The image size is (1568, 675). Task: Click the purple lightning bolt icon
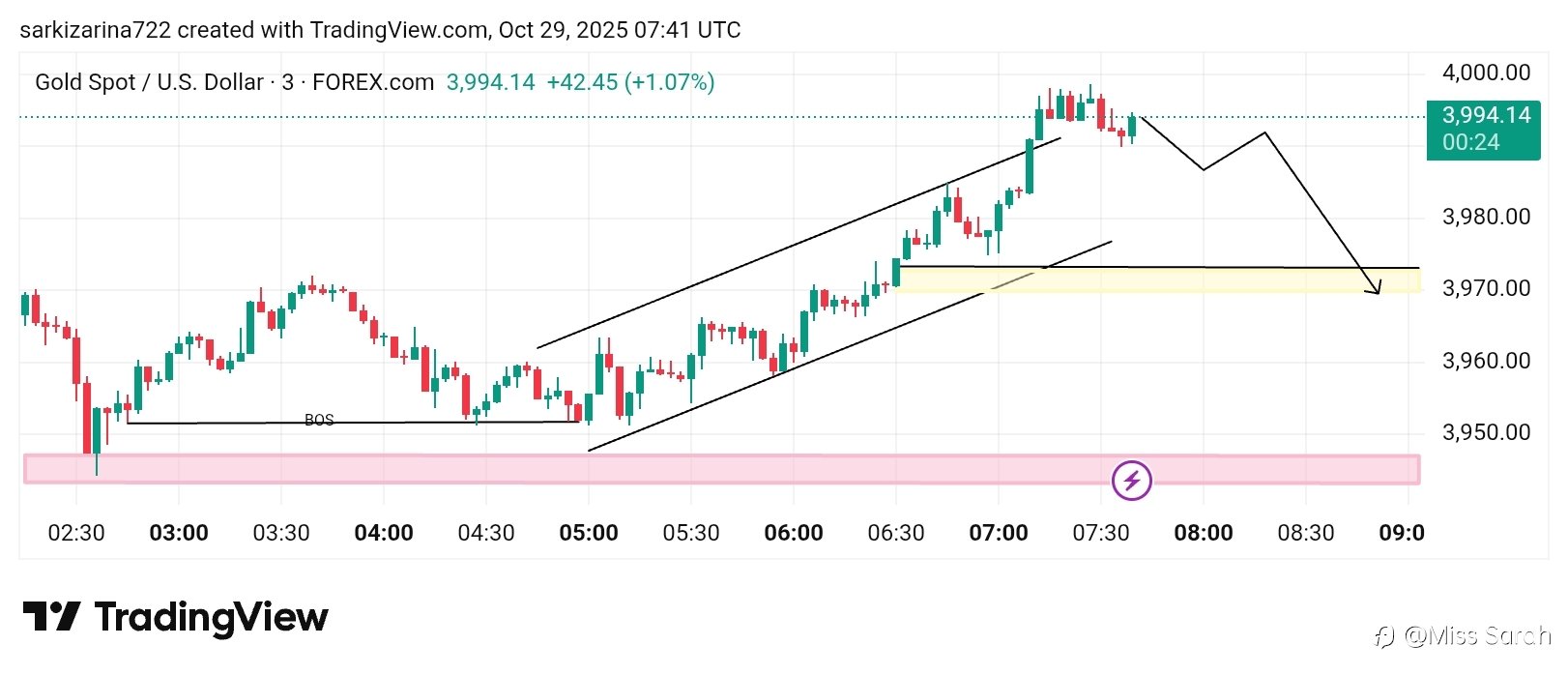point(1131,480)
